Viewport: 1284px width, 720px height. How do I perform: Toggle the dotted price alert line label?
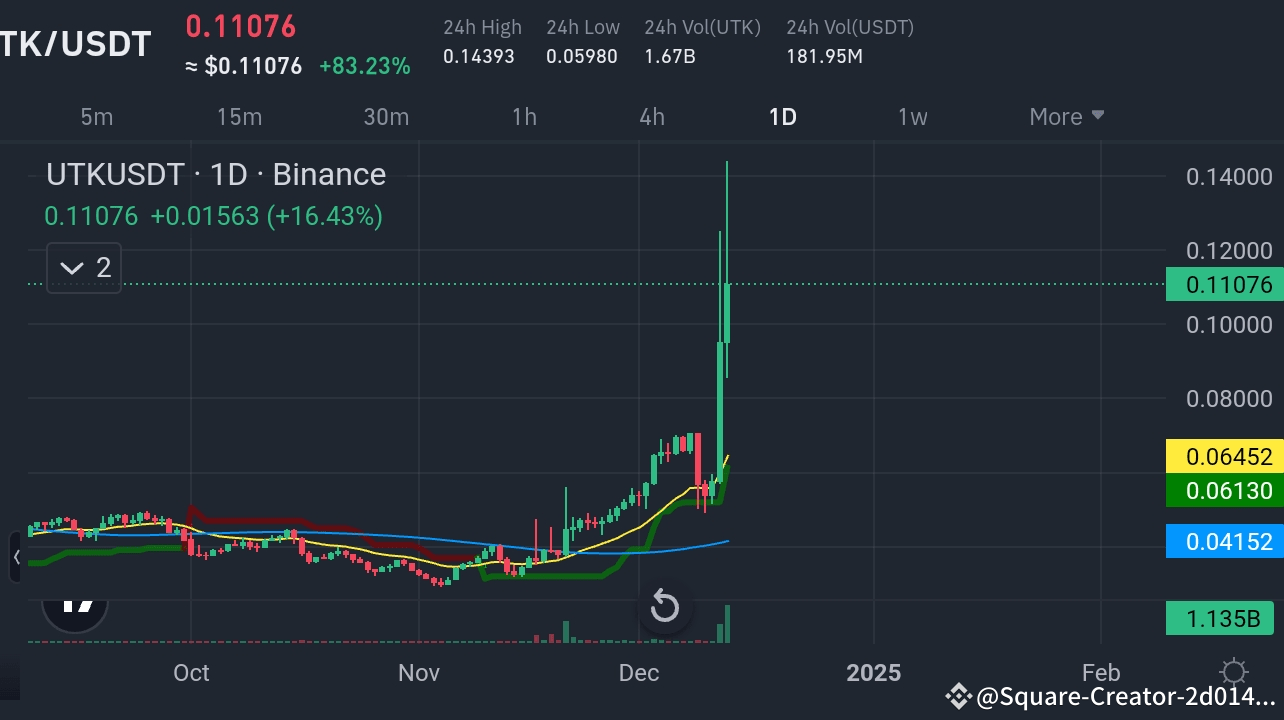(x=1224, y=284)
